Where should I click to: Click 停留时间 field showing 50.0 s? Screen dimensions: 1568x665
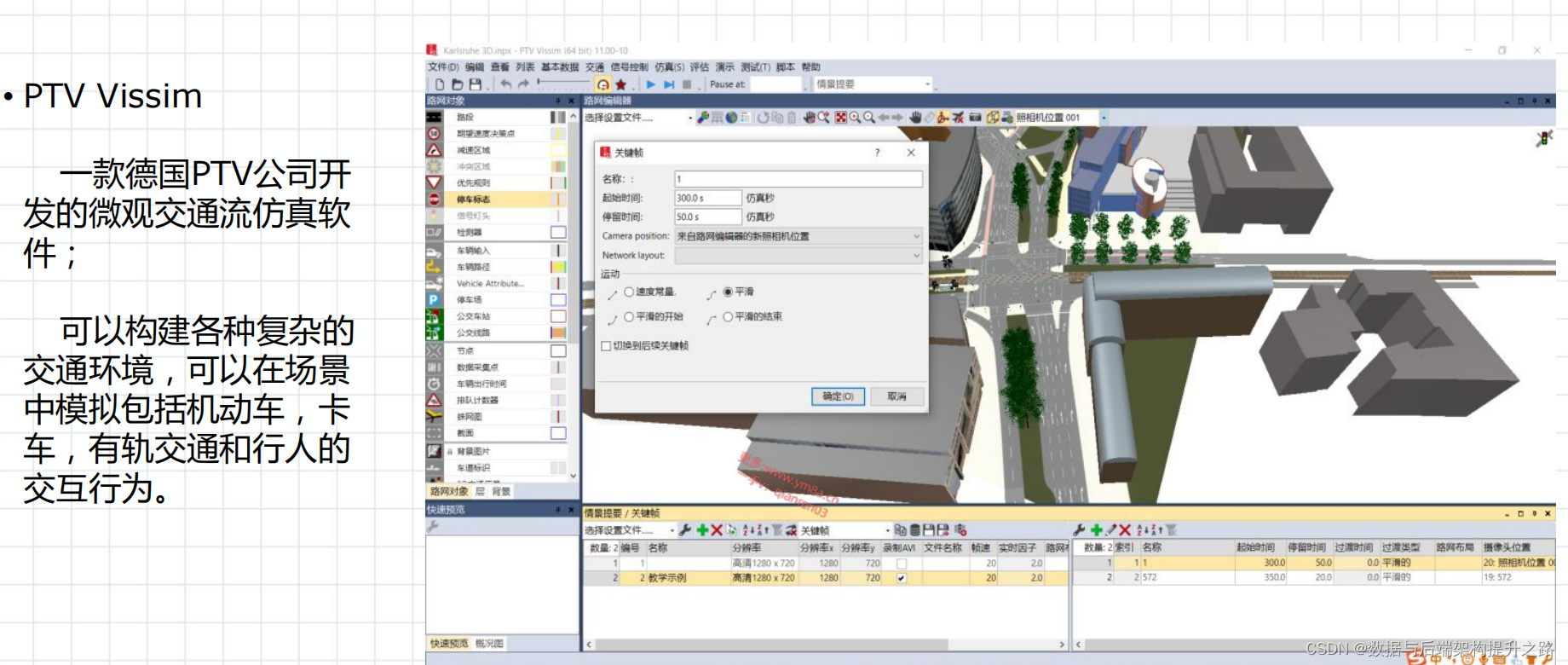(707, 217)
